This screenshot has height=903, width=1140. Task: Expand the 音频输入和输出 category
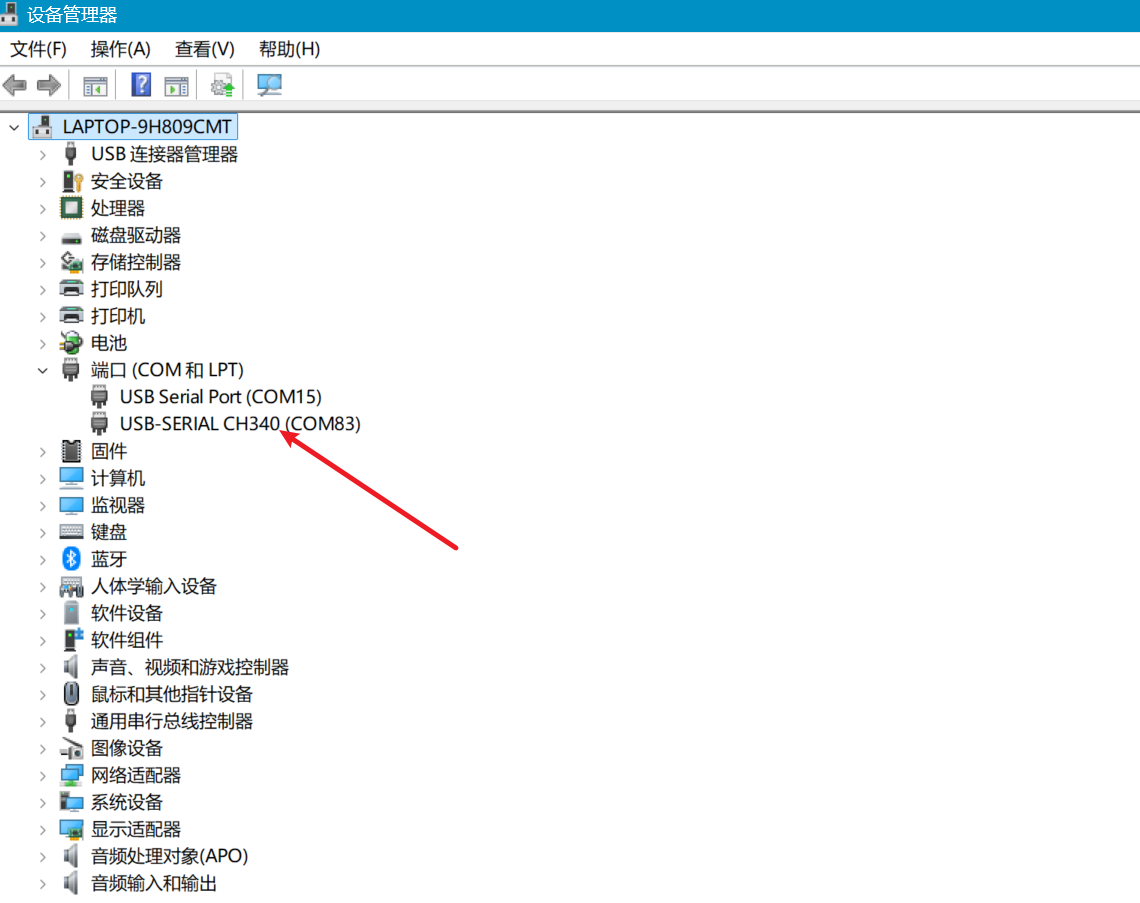43,884
